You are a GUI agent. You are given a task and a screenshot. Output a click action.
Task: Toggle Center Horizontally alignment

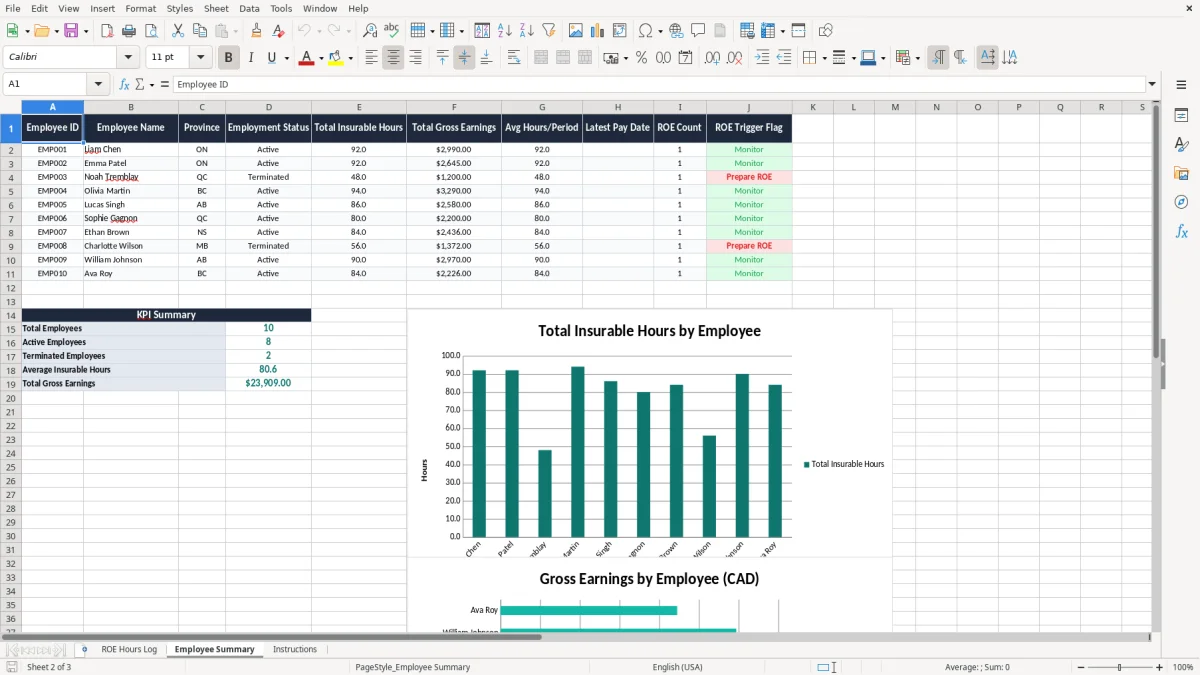(393, 58)
